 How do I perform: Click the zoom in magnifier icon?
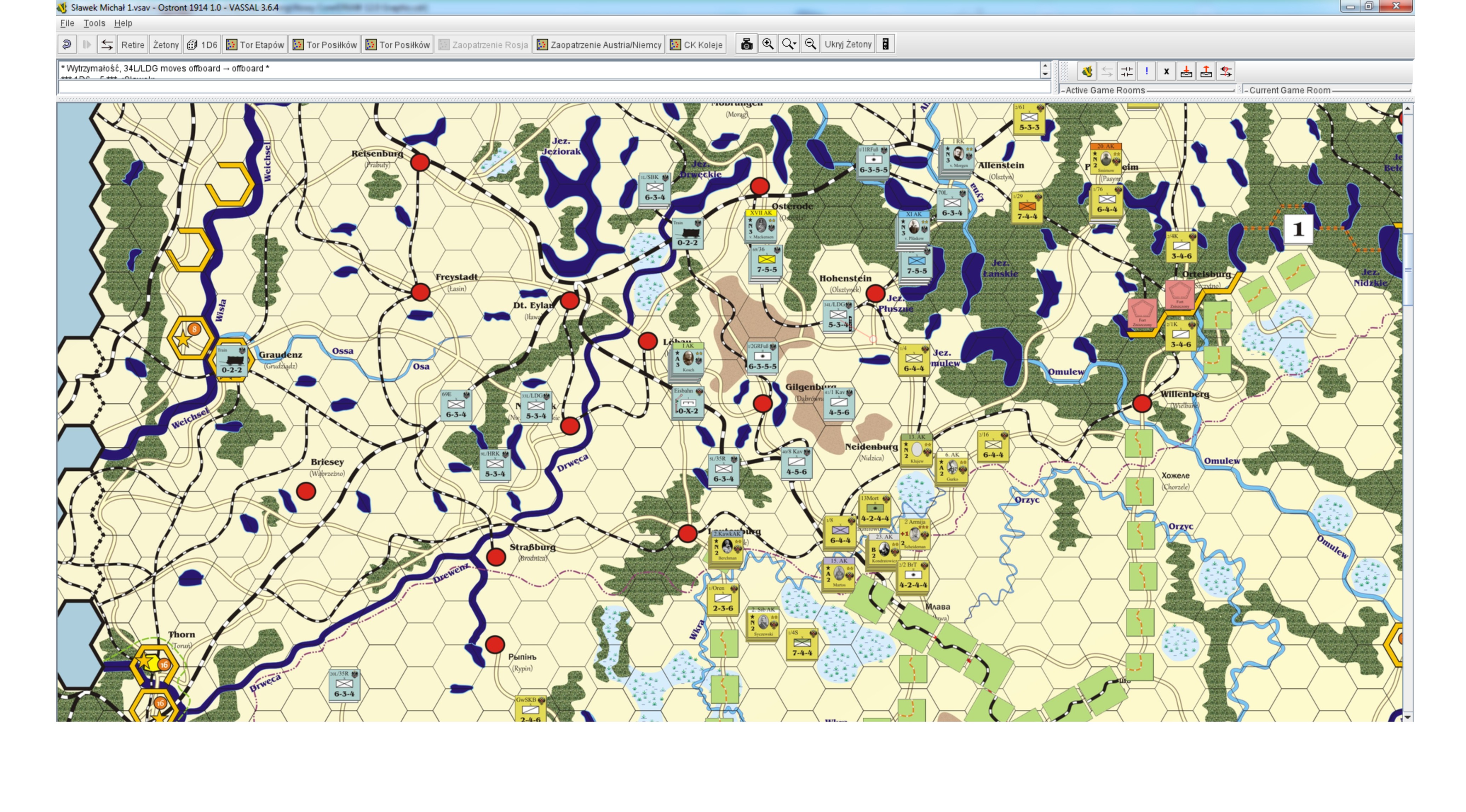(x=768, y=44)
